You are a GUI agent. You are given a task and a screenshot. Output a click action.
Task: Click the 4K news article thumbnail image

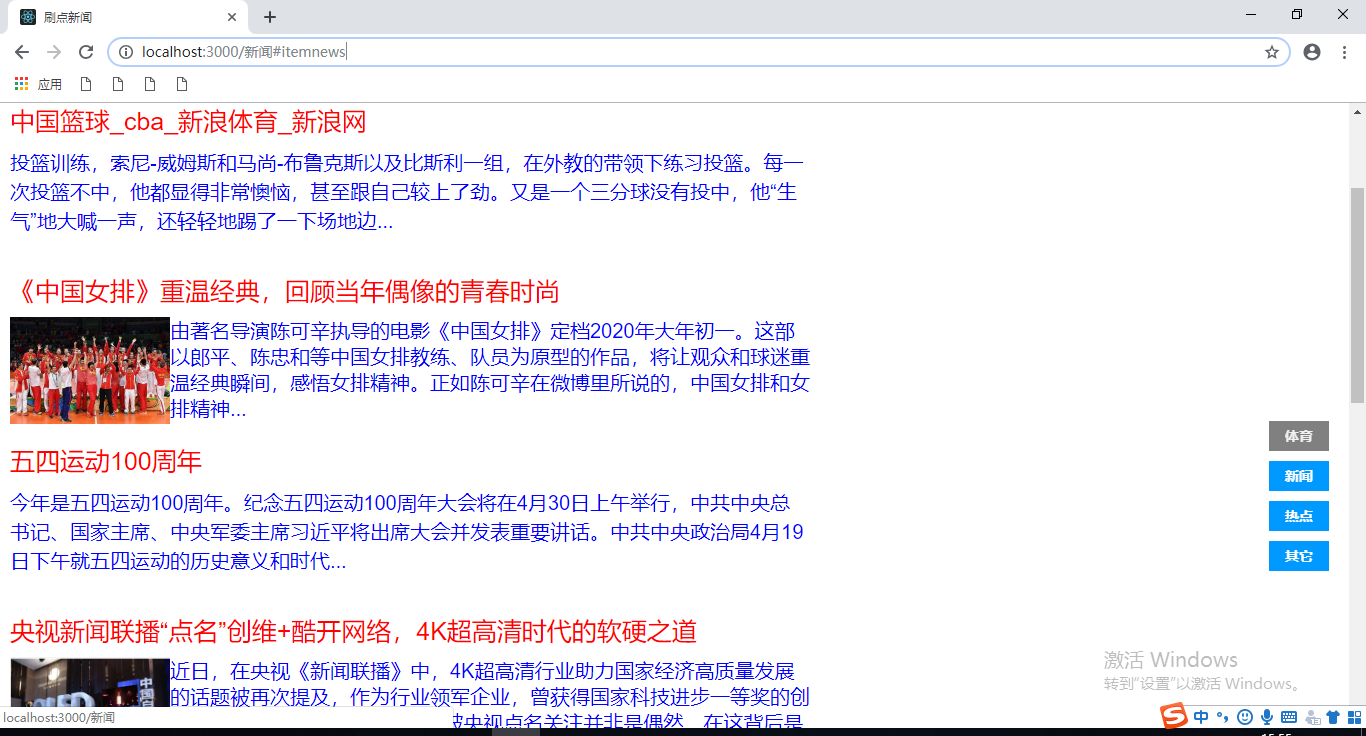click(90, 683)
